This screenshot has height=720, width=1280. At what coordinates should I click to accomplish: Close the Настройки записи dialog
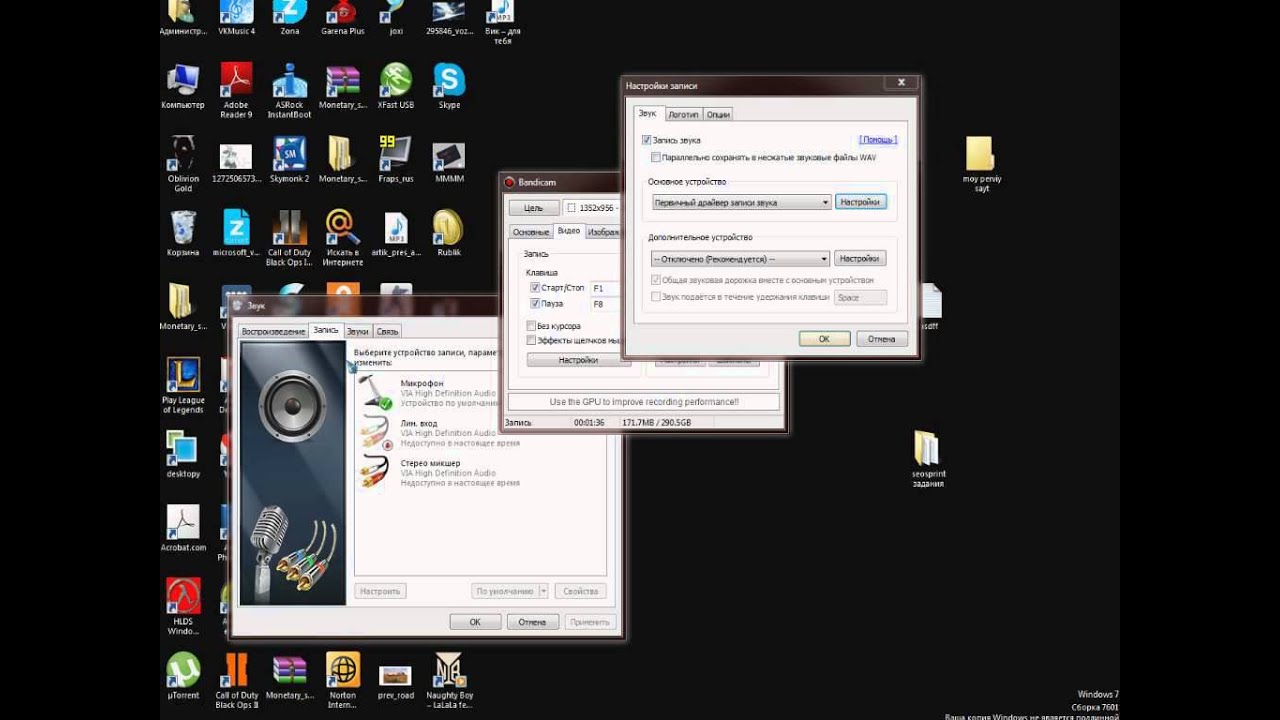pyautogui.click(x=901, y=83)
